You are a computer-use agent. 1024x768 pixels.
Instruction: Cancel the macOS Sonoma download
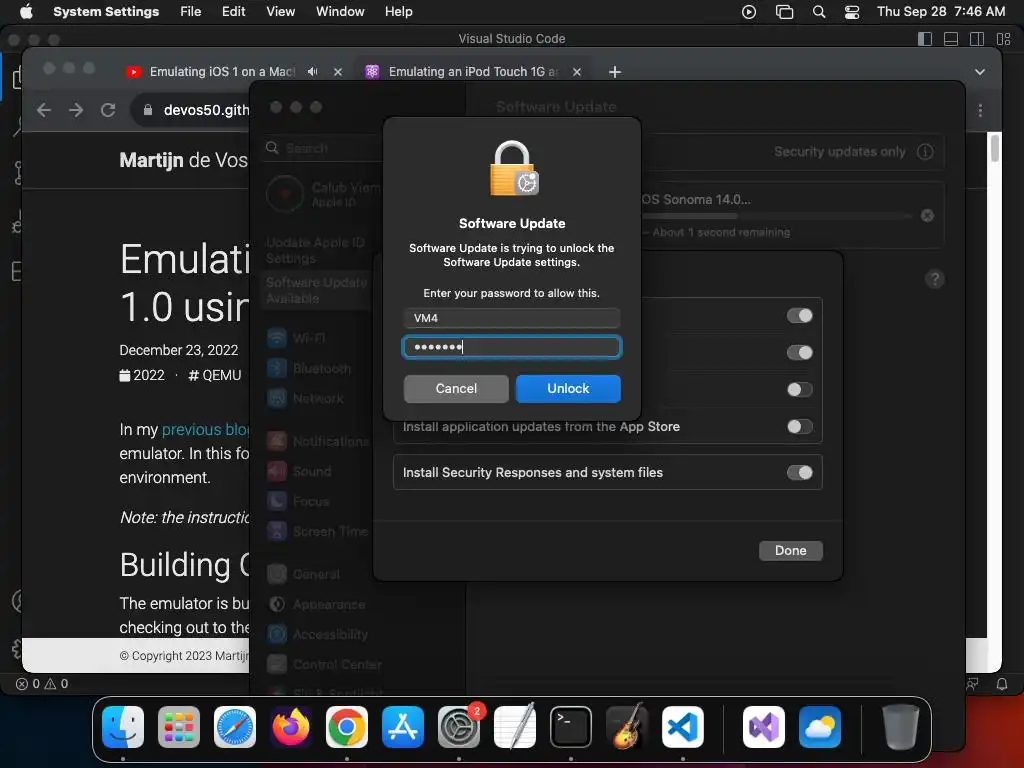click(927, 216)
